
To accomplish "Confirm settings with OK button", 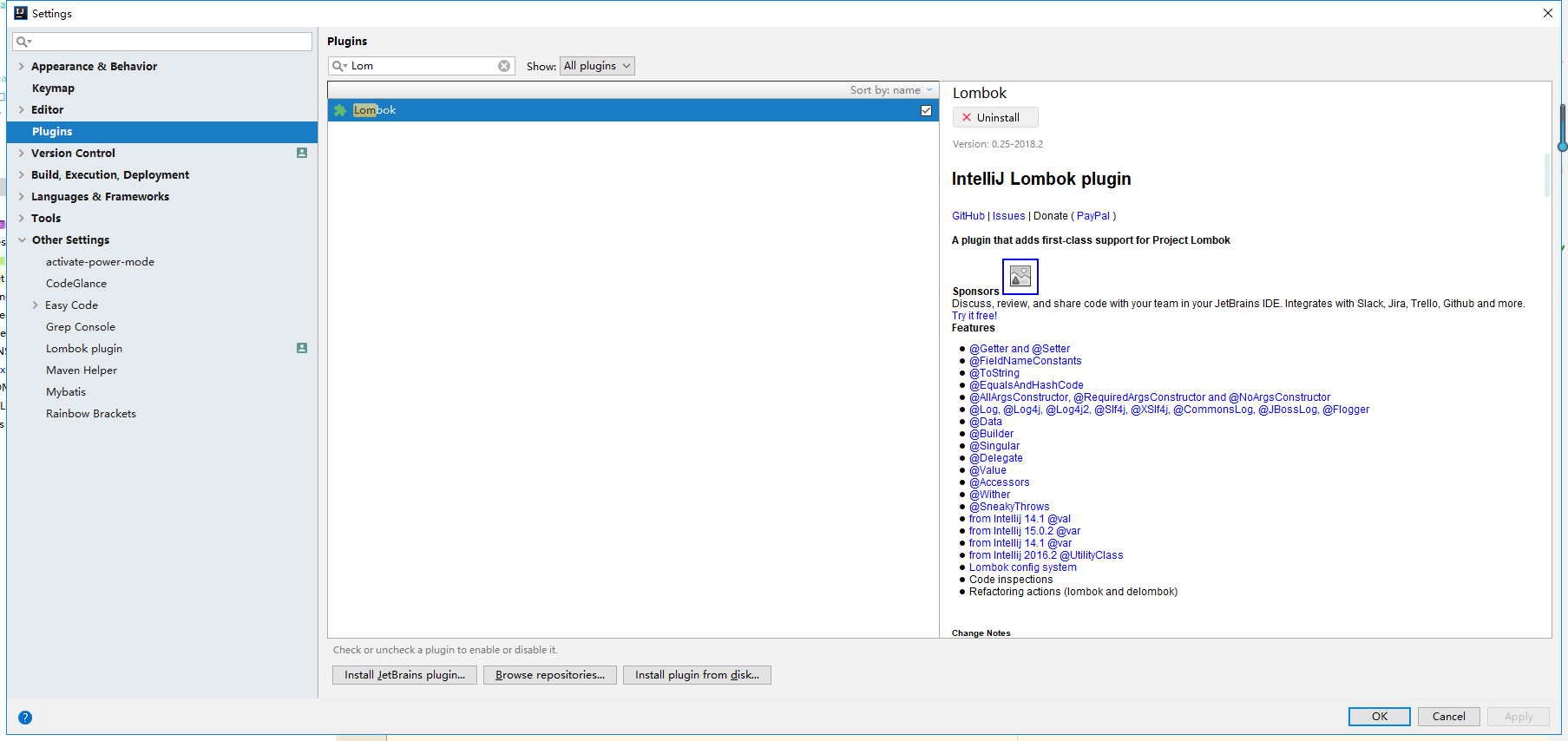I will click(1380, 717).
